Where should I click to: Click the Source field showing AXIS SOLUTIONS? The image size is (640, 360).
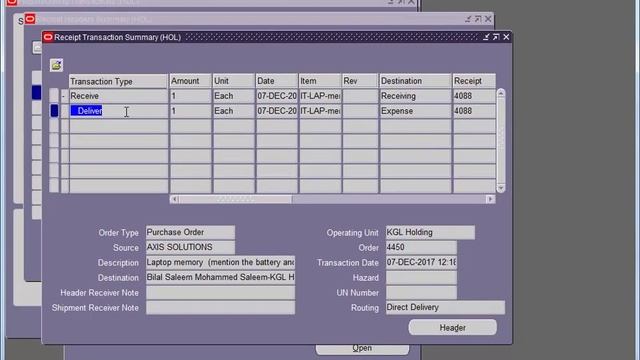pos(190,247)
